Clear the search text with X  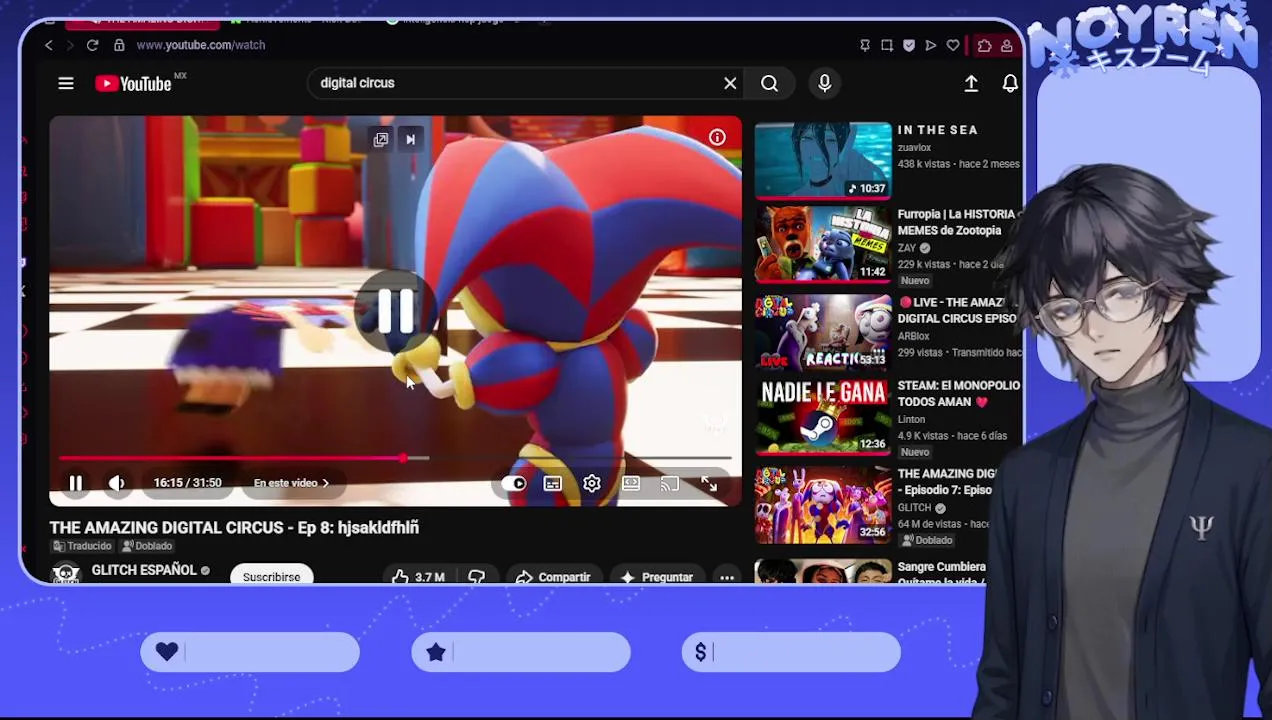point(730,84)
